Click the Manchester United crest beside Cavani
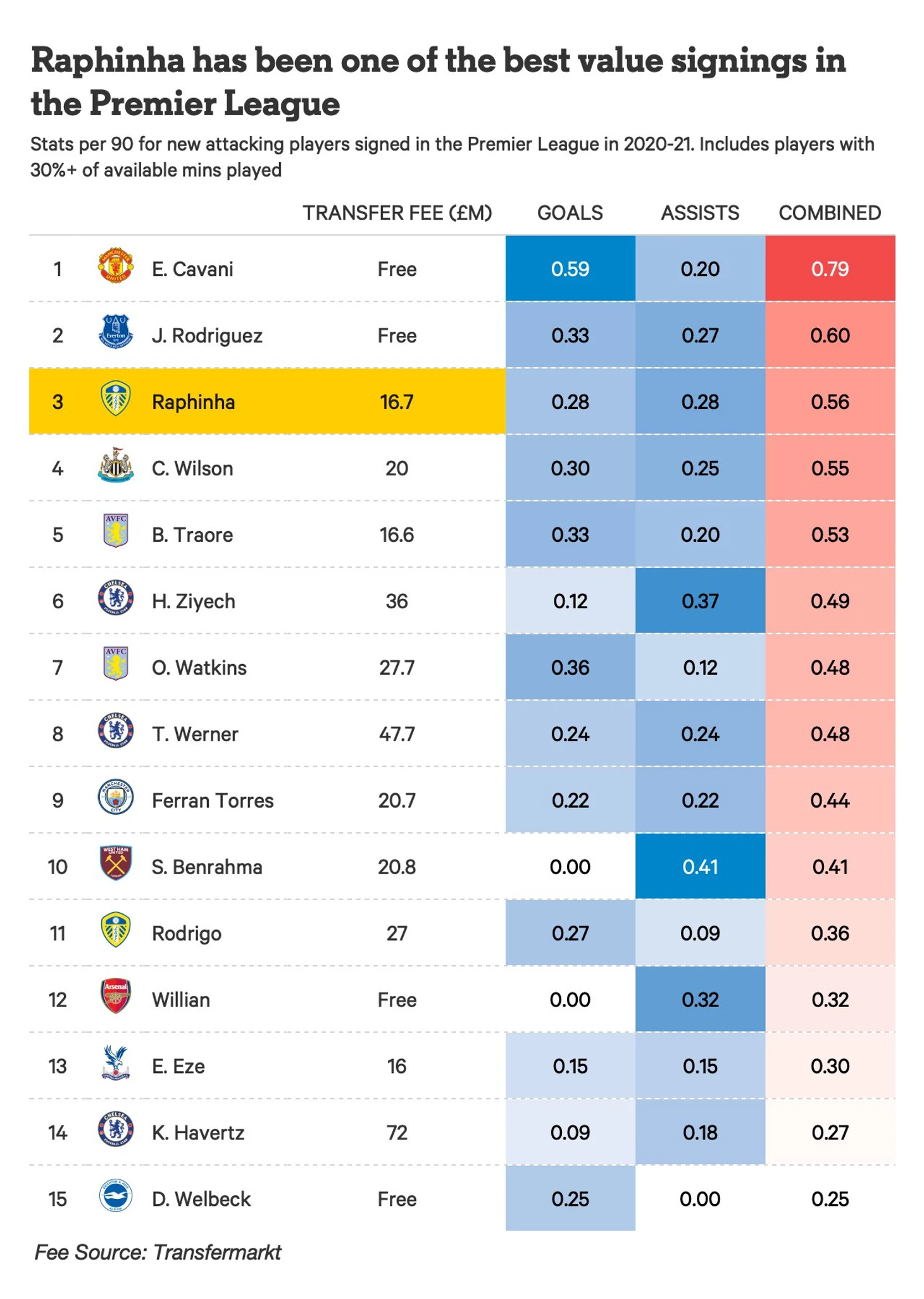Image resolution: width=924 pixels, height=1299 pixels. pyautogui.click(x=116, y=265)
